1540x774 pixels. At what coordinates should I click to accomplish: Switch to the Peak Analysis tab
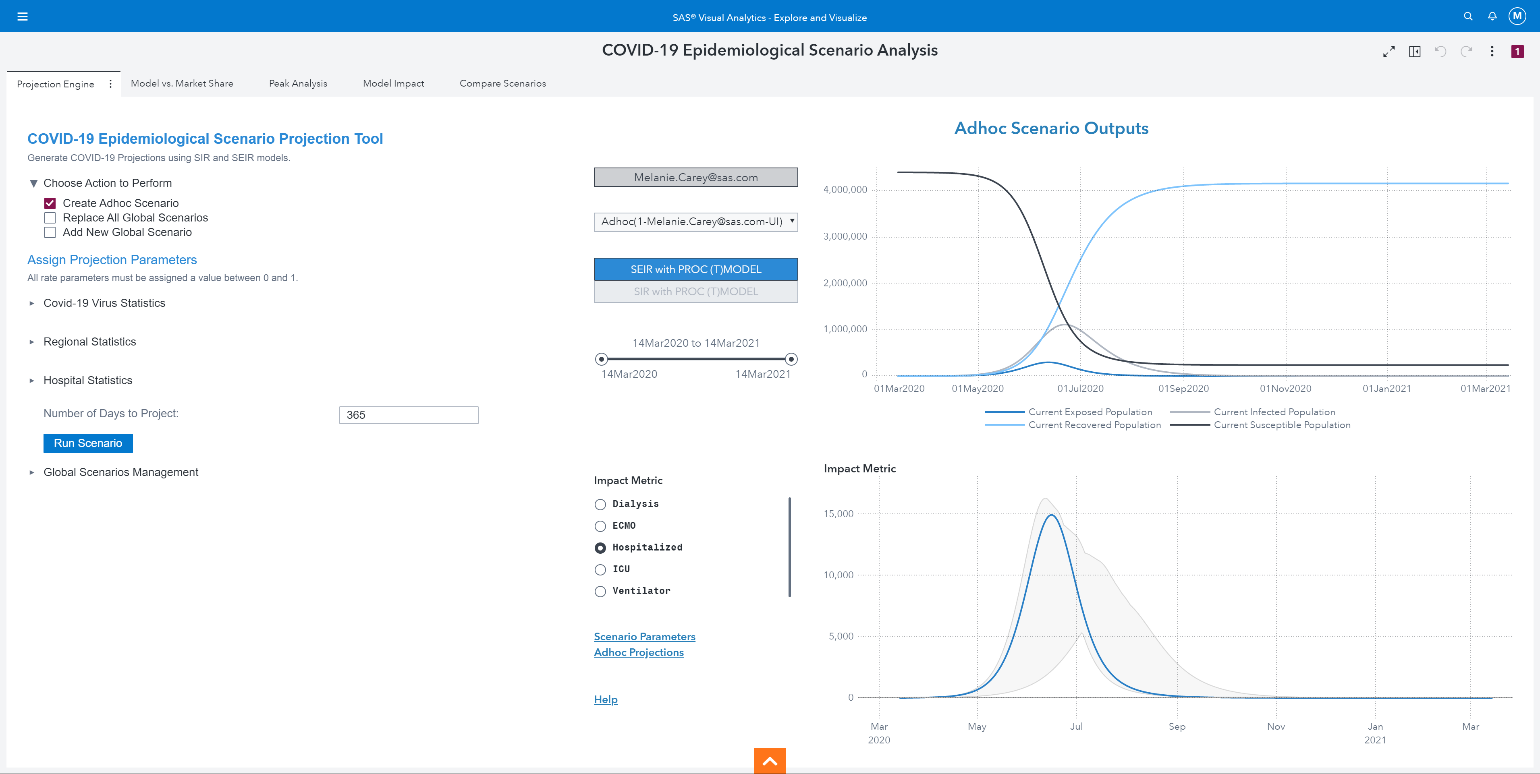coord(298,84)
